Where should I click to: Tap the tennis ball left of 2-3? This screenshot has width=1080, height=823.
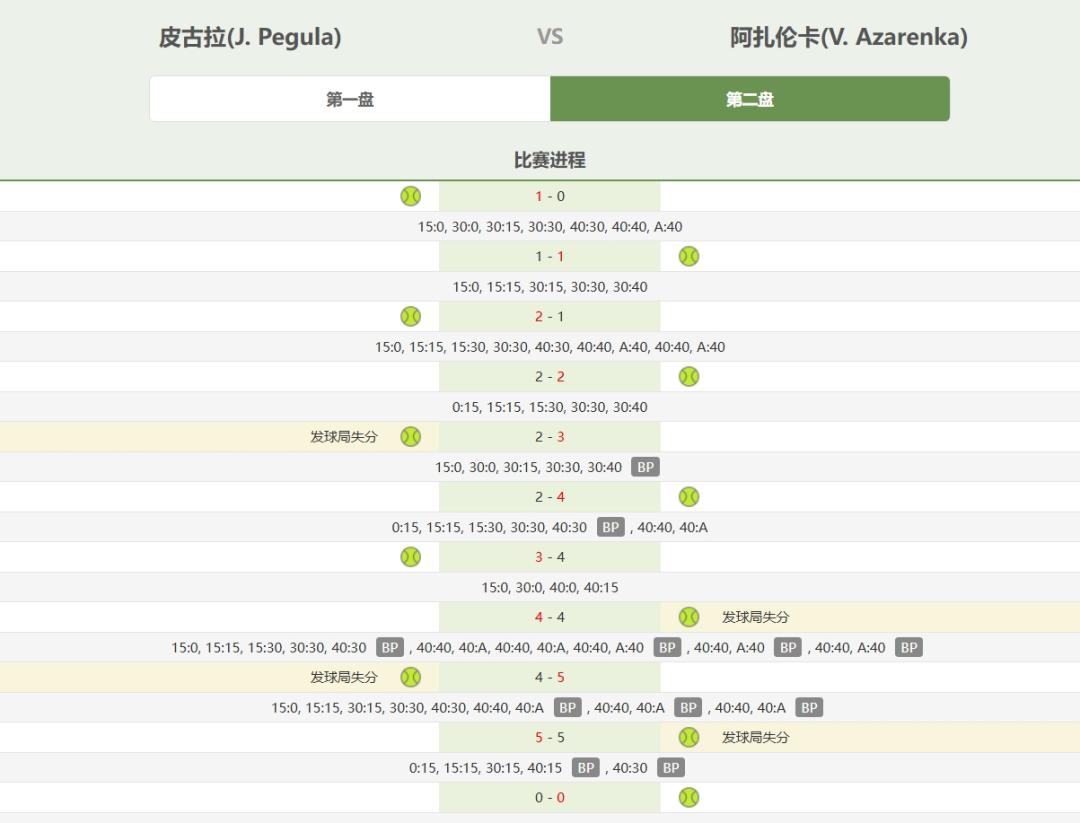tap(410, 436)
